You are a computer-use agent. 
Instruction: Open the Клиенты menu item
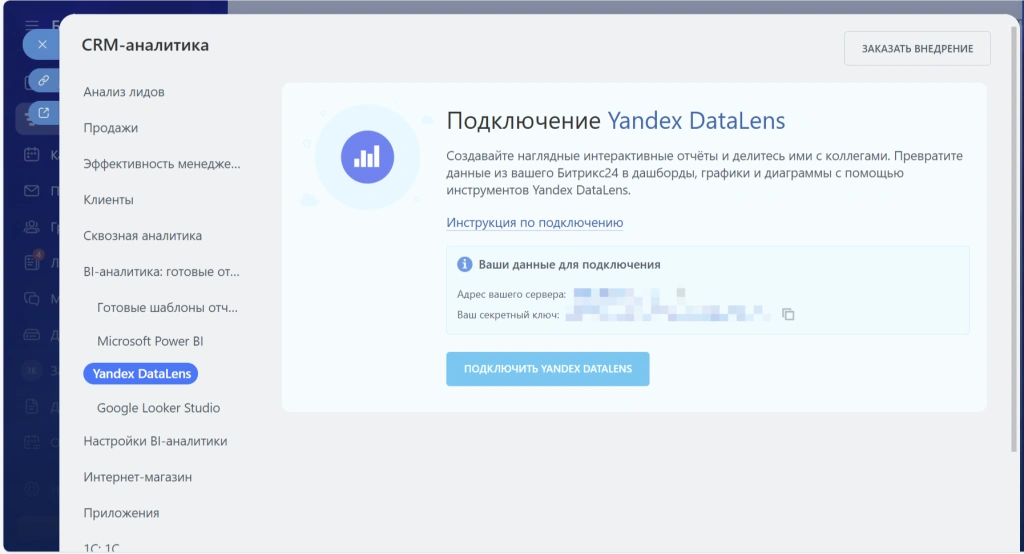point(108,200)
